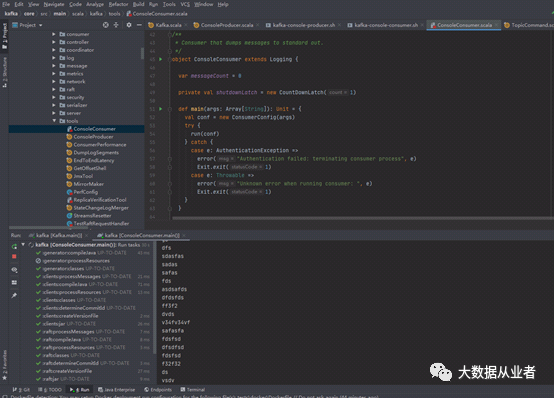This screenshot has width=554, height=398.
Task: Expand the log folder
Action: 54,58
